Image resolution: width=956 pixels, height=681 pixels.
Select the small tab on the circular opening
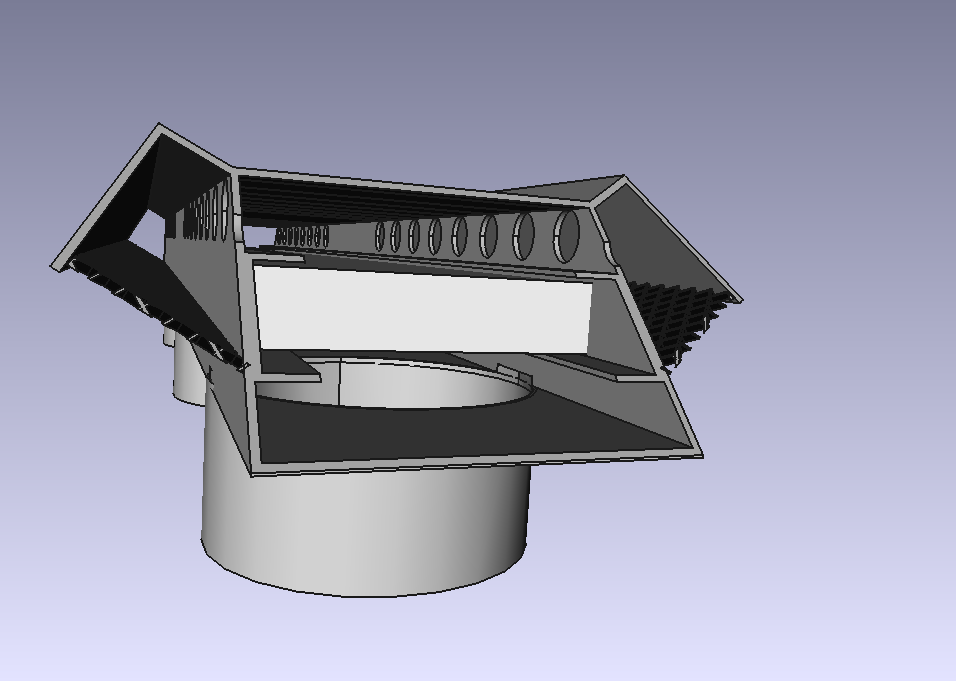point(512,374)
